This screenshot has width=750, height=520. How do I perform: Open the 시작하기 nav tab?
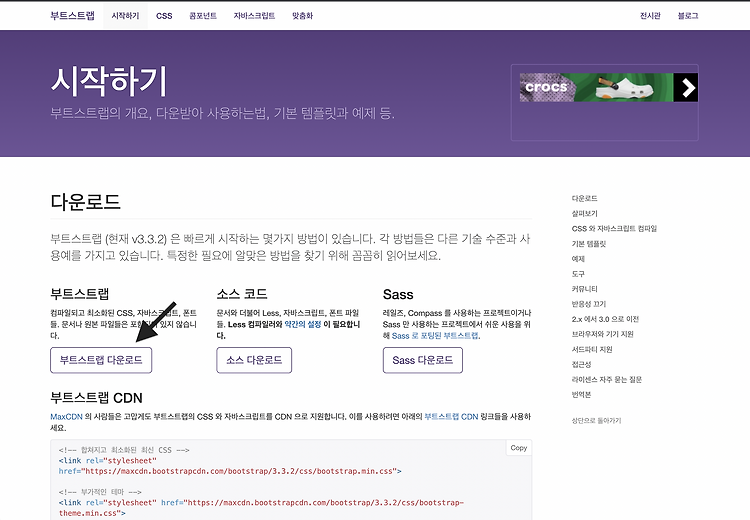pos(125,16)
